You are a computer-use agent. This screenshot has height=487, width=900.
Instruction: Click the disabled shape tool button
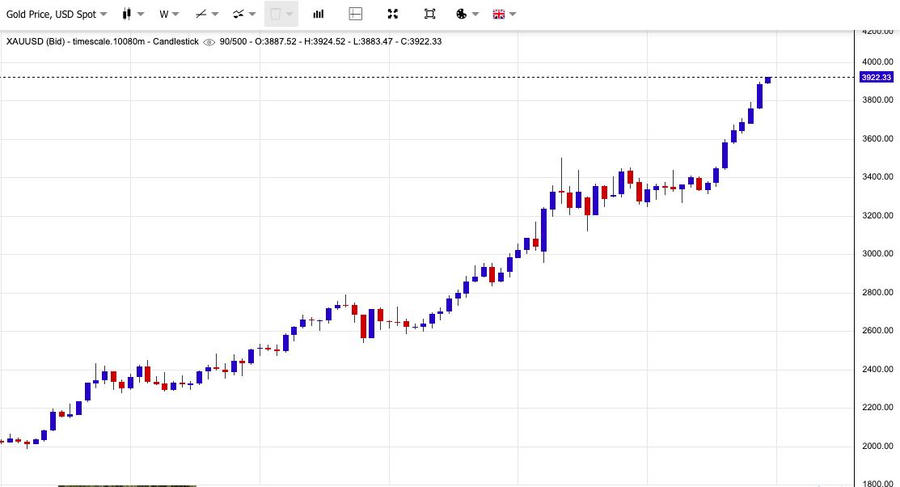point(280,15)
